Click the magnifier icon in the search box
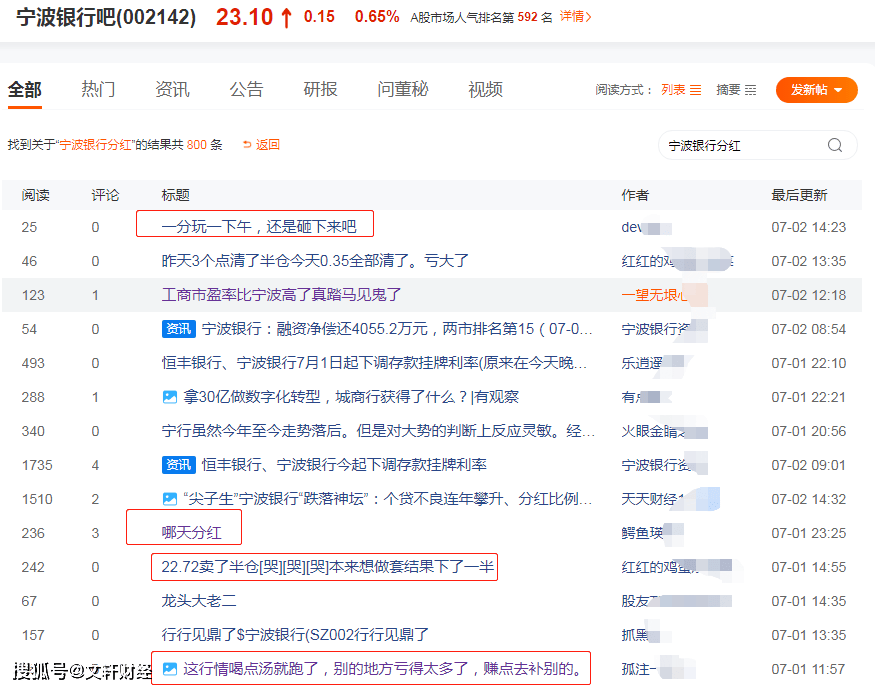Viewport: 875px width, 690px height. (835, 145)
